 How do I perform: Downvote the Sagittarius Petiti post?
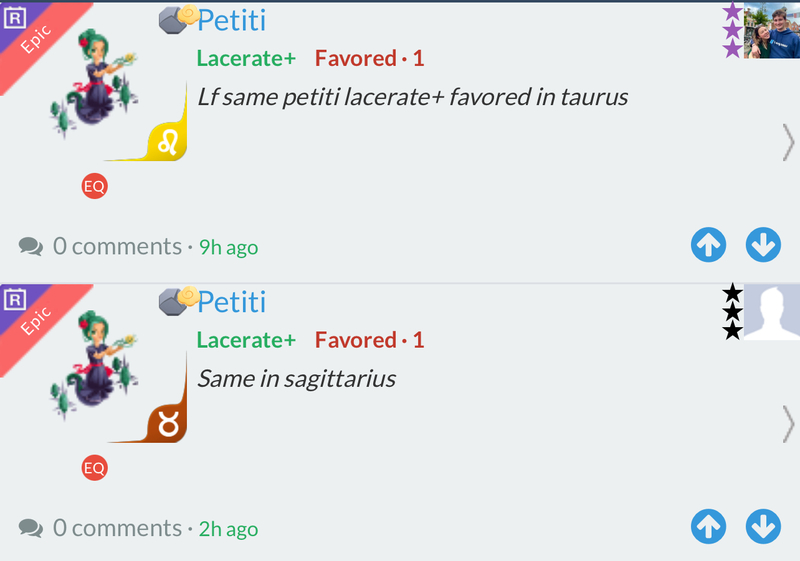pyautogui.click(x=763, y=527)
